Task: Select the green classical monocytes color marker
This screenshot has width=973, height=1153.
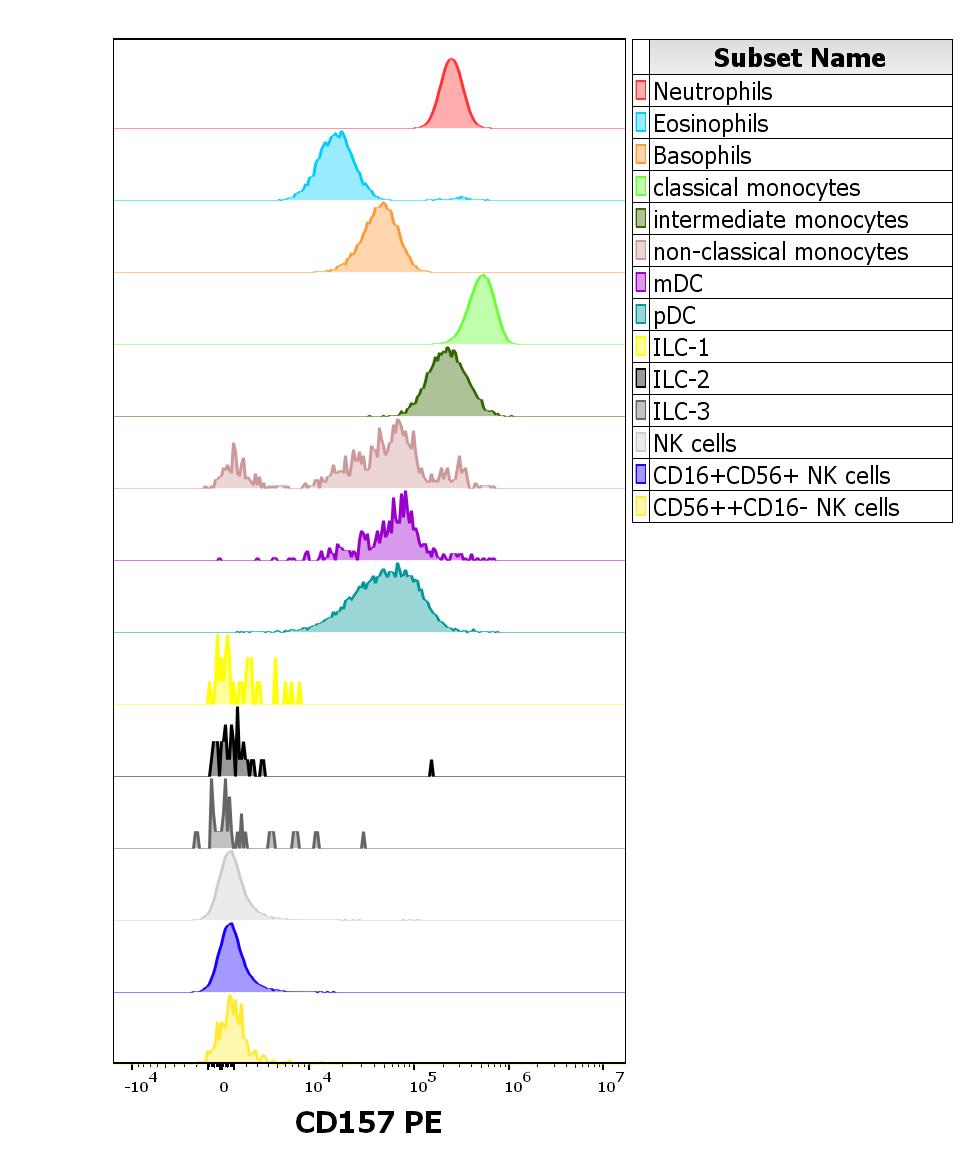Action: pyautogui.click(x=641, y=187)
